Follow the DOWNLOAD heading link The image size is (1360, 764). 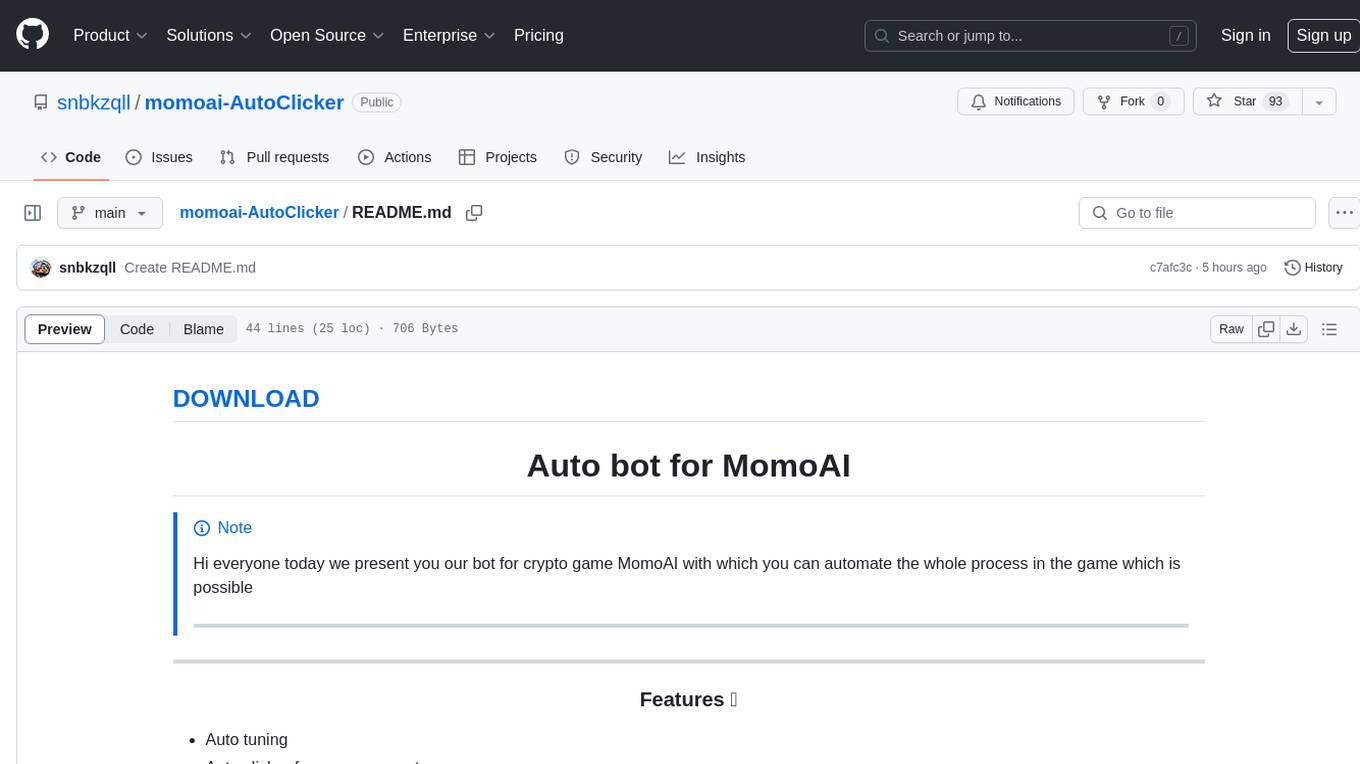click(246, 398)
